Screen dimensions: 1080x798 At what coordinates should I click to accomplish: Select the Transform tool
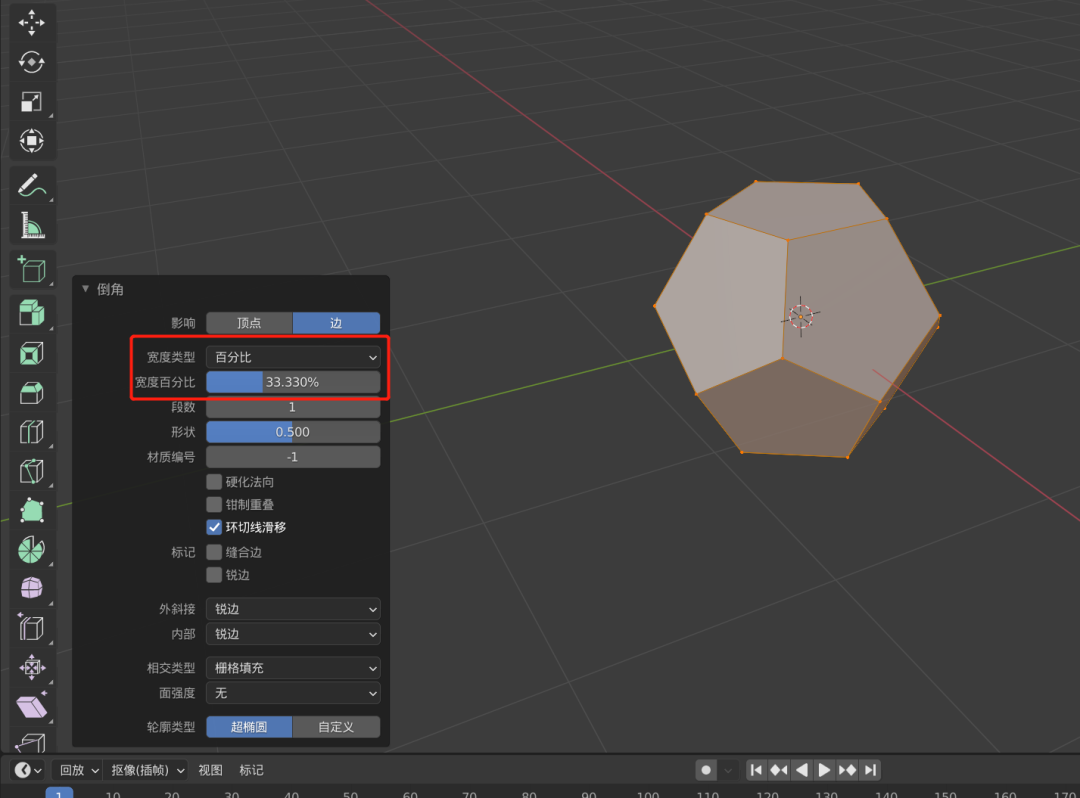pos(31,141)
